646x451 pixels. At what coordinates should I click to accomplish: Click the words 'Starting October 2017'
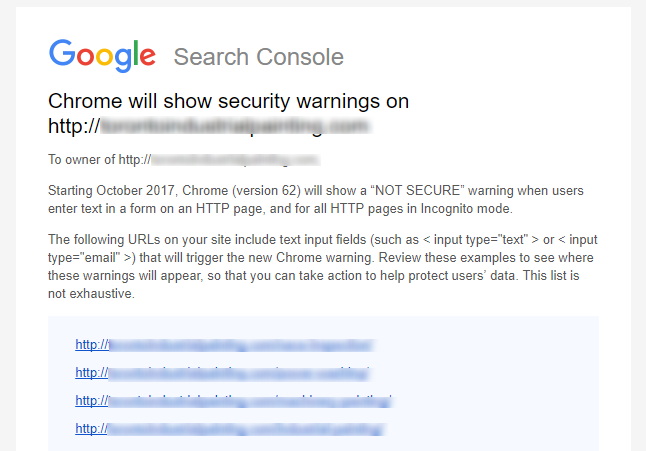pyautogui.click(x=111, y=191)
